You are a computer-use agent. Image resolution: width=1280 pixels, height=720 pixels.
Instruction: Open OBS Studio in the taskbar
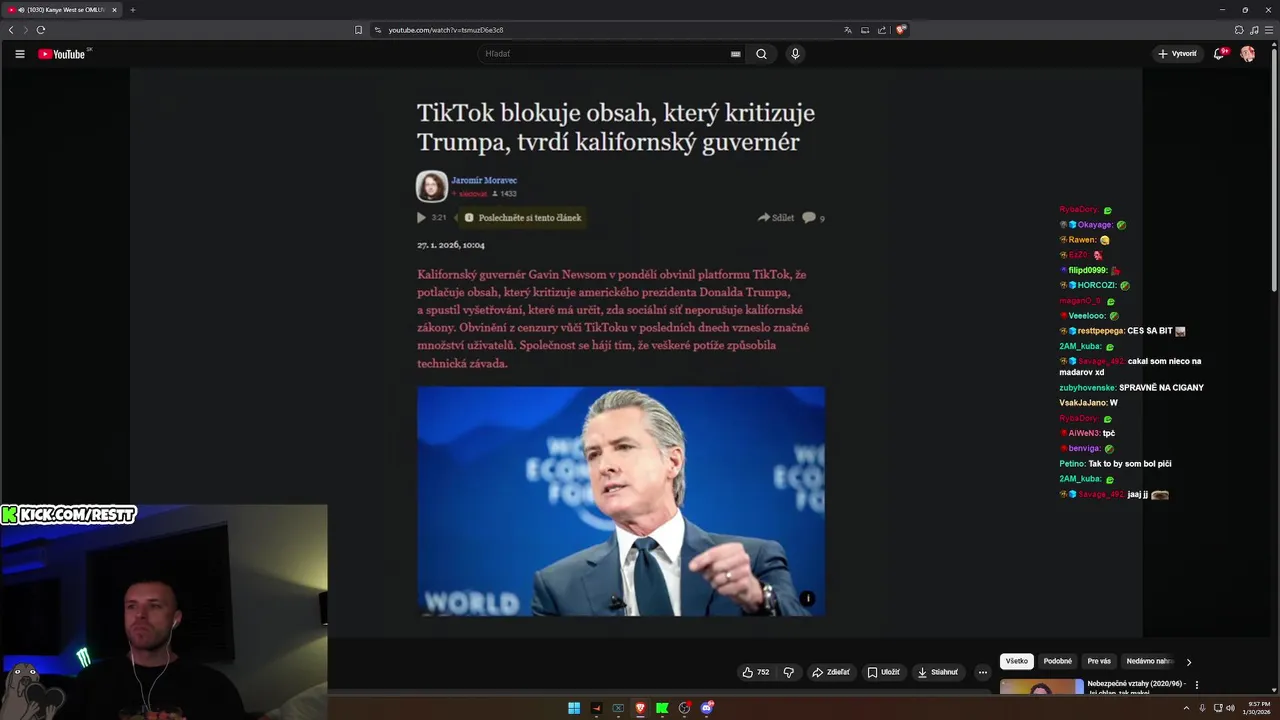tap(684, 708)
